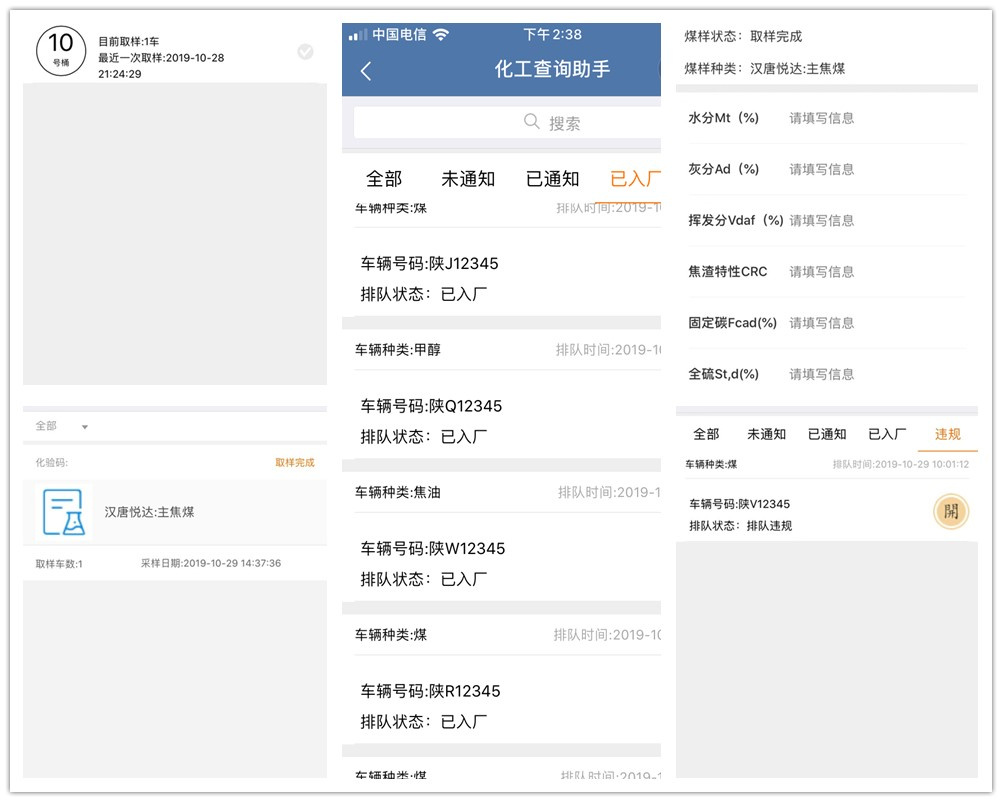The width and height of the screenshot is (1002, 802).
Task: Open the 陕Q12345 甲醇 vehicle record
Action: (500, 406)
